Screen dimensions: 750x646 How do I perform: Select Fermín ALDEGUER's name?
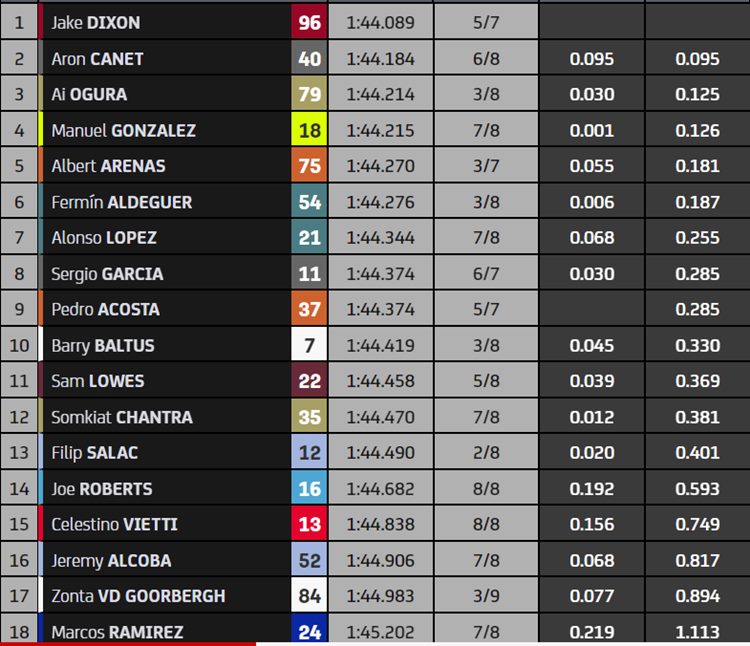tap(121, 202)
